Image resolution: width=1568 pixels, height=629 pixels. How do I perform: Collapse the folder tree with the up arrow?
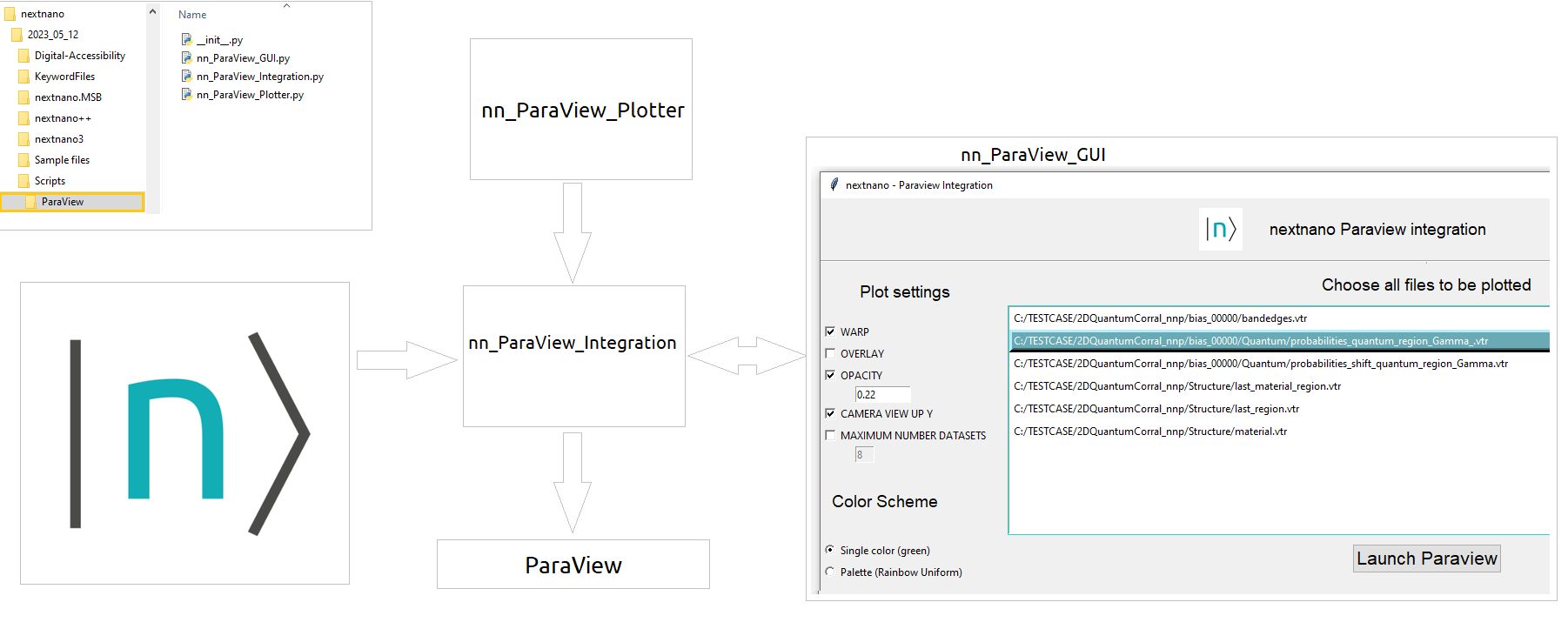tap(152, 12)
